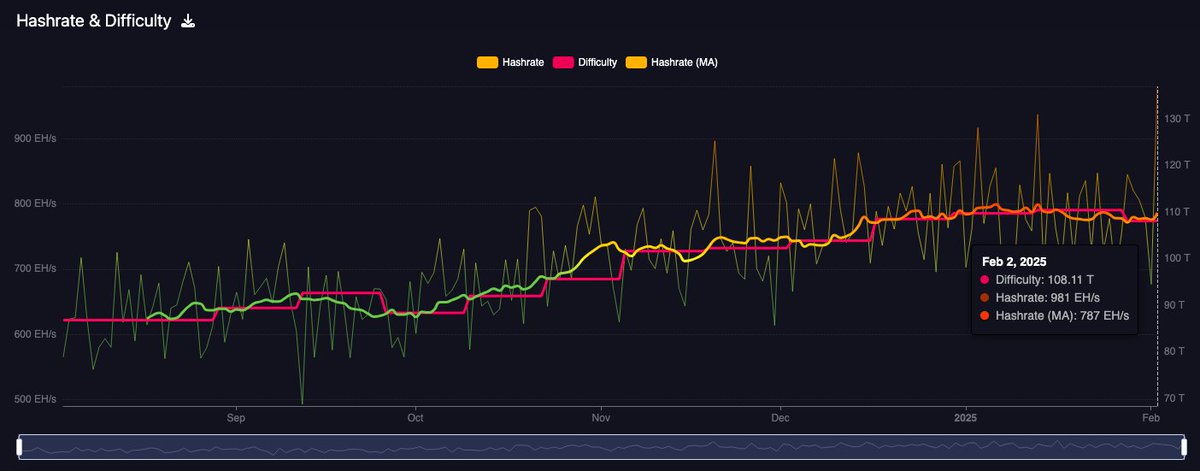Click the Hashrate legend color swatch
The width and height of the screenshot is (1200, 471).
point(487,62)
